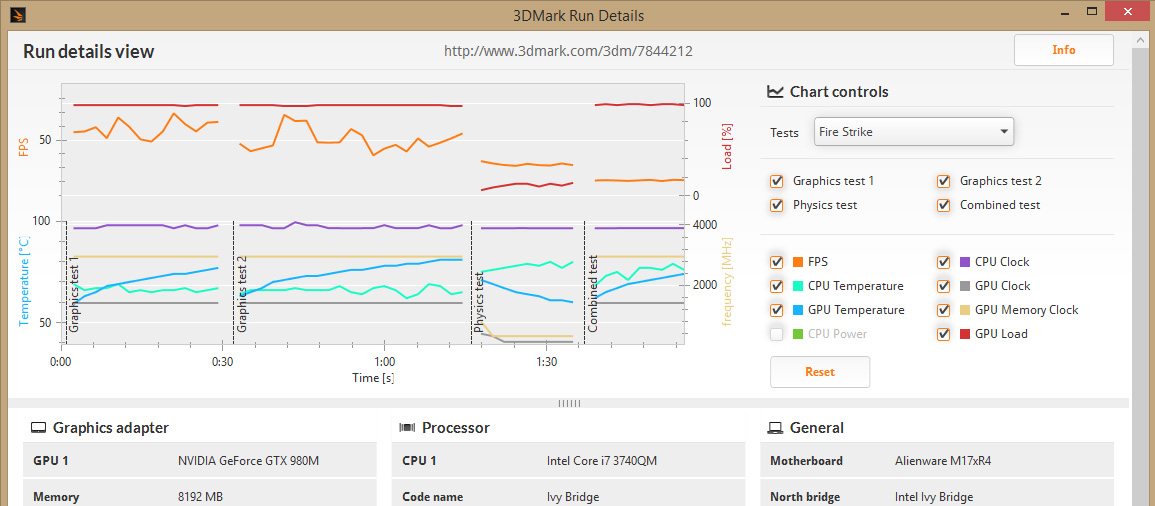Click the splitter grip below the chart
The image size is (1155, 506).
(x=569, y=403)
